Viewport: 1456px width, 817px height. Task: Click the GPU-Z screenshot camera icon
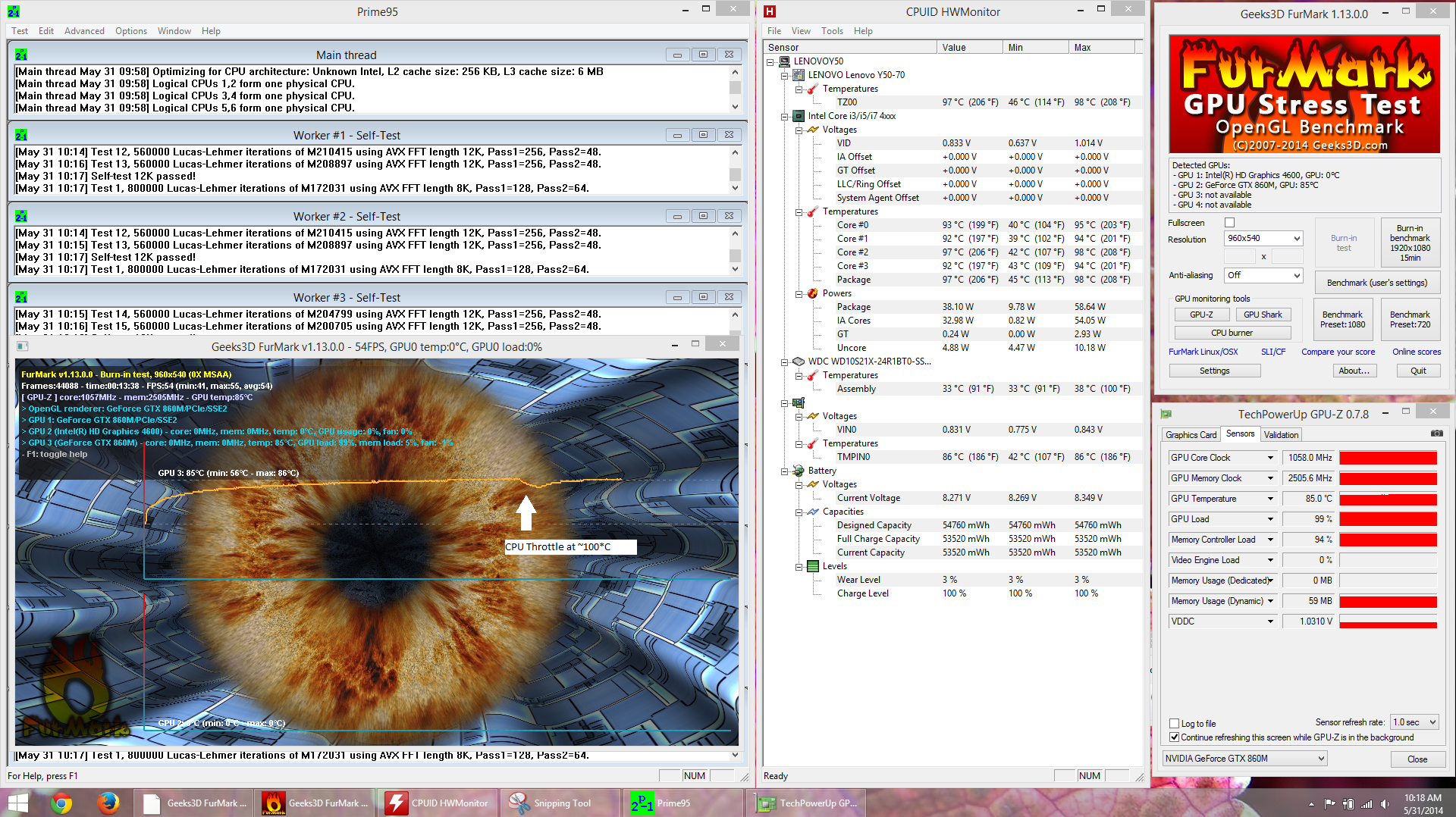1436,434
